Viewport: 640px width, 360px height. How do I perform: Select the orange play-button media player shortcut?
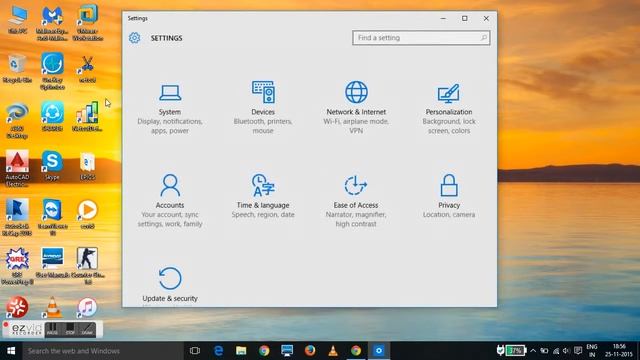(87, 214)
